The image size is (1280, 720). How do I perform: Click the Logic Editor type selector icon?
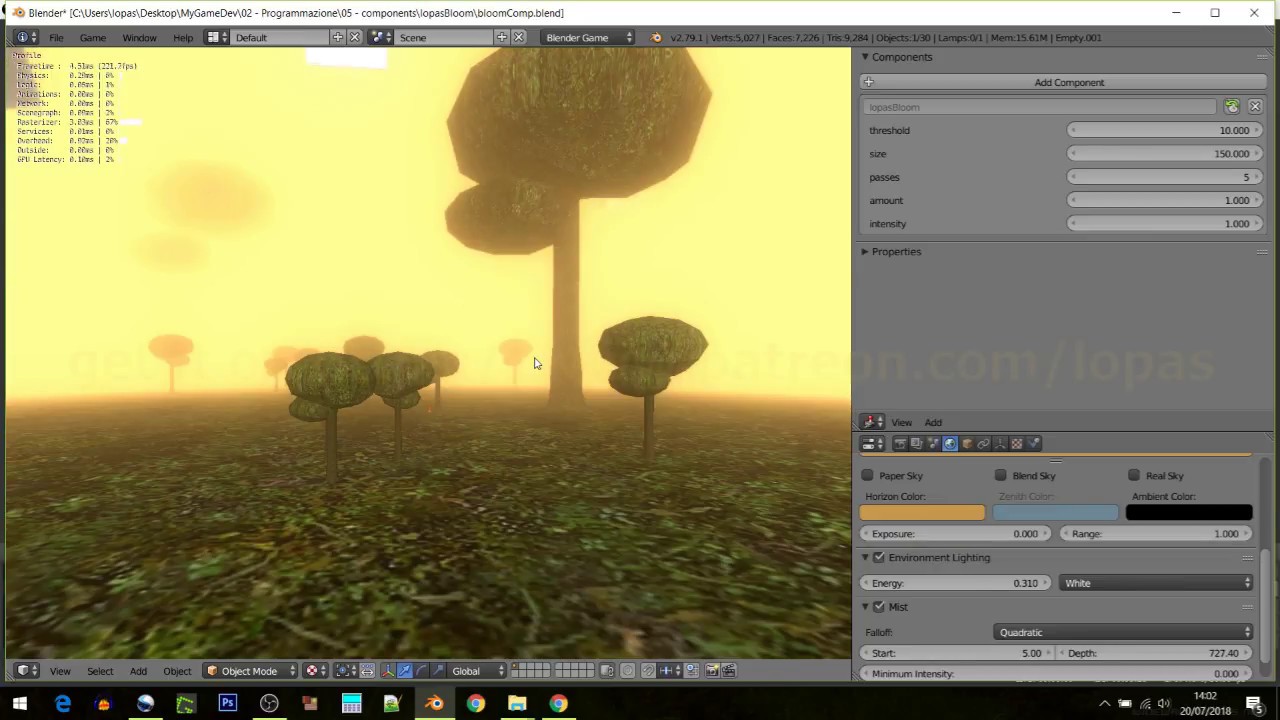(x=873, y=422)
